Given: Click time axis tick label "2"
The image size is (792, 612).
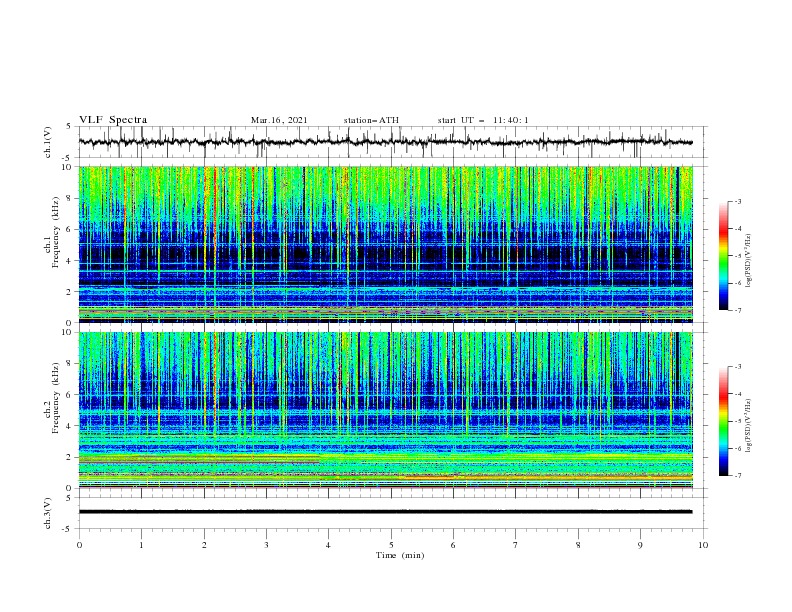Looking at the screenshot, I should 204,545.
